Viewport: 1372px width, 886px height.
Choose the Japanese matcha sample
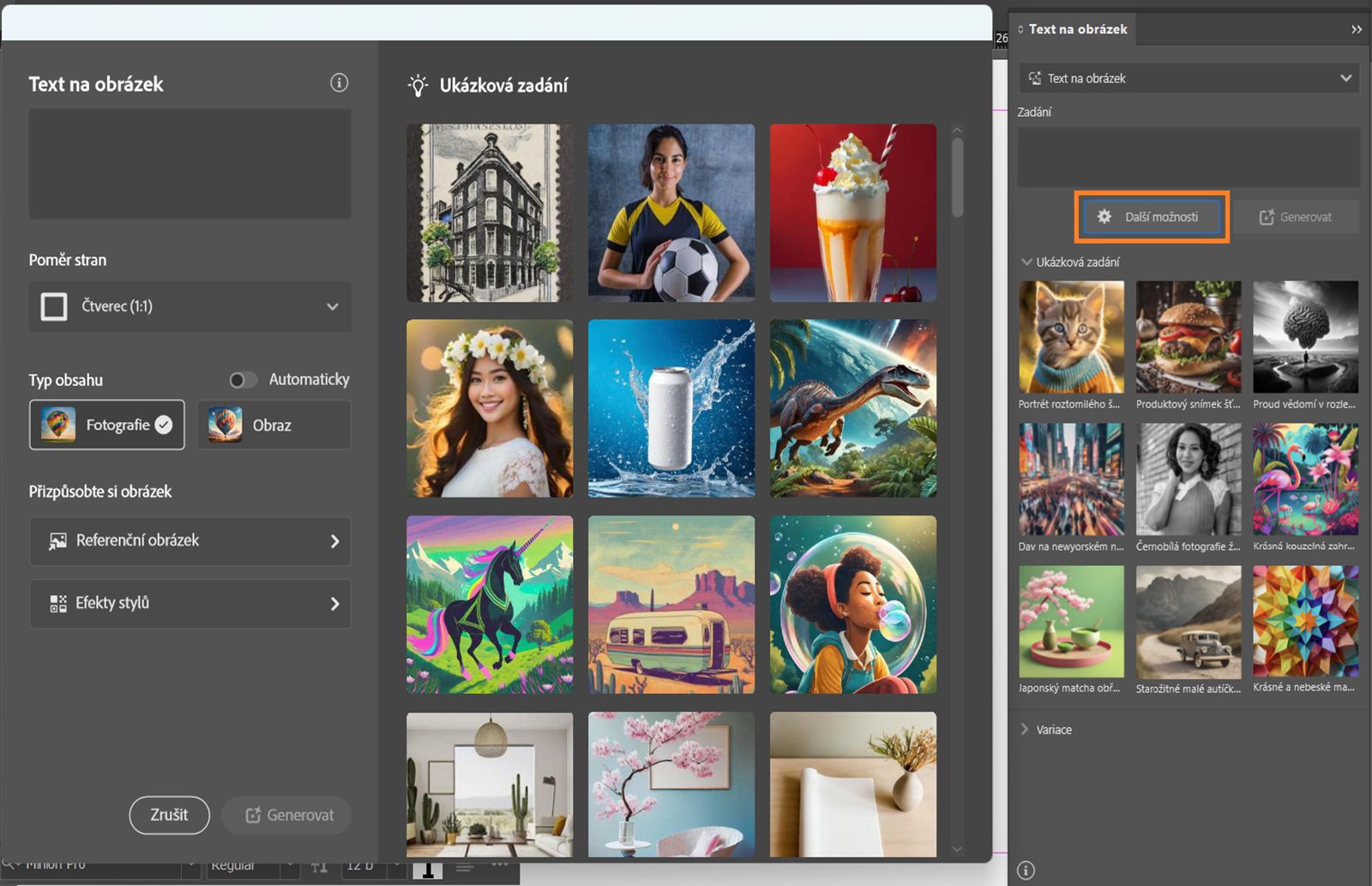coord(1071,622)
